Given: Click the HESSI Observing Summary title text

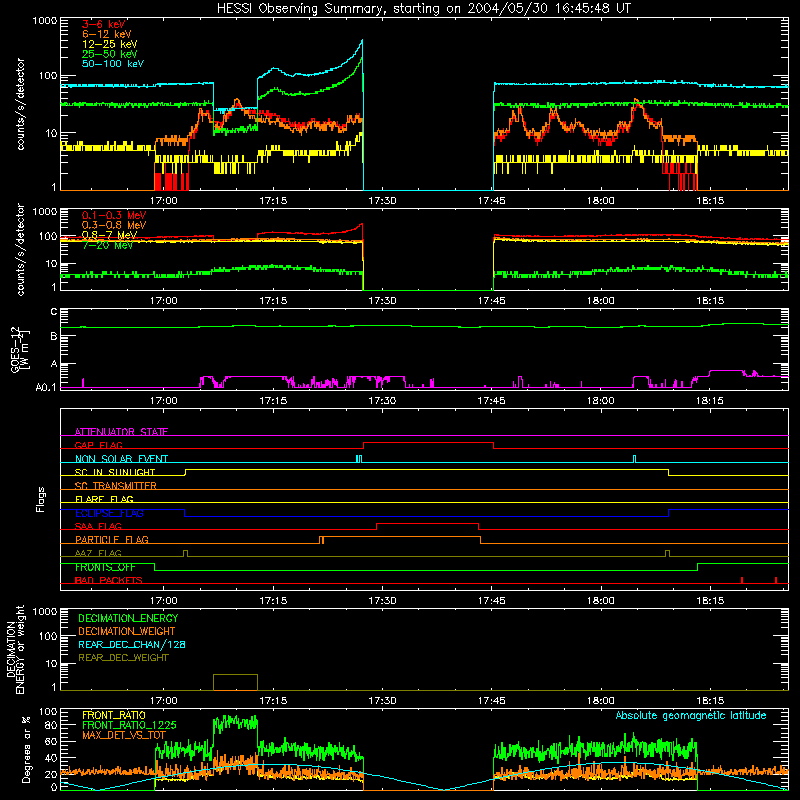Looking at the screenshot, I should [423, 8].
